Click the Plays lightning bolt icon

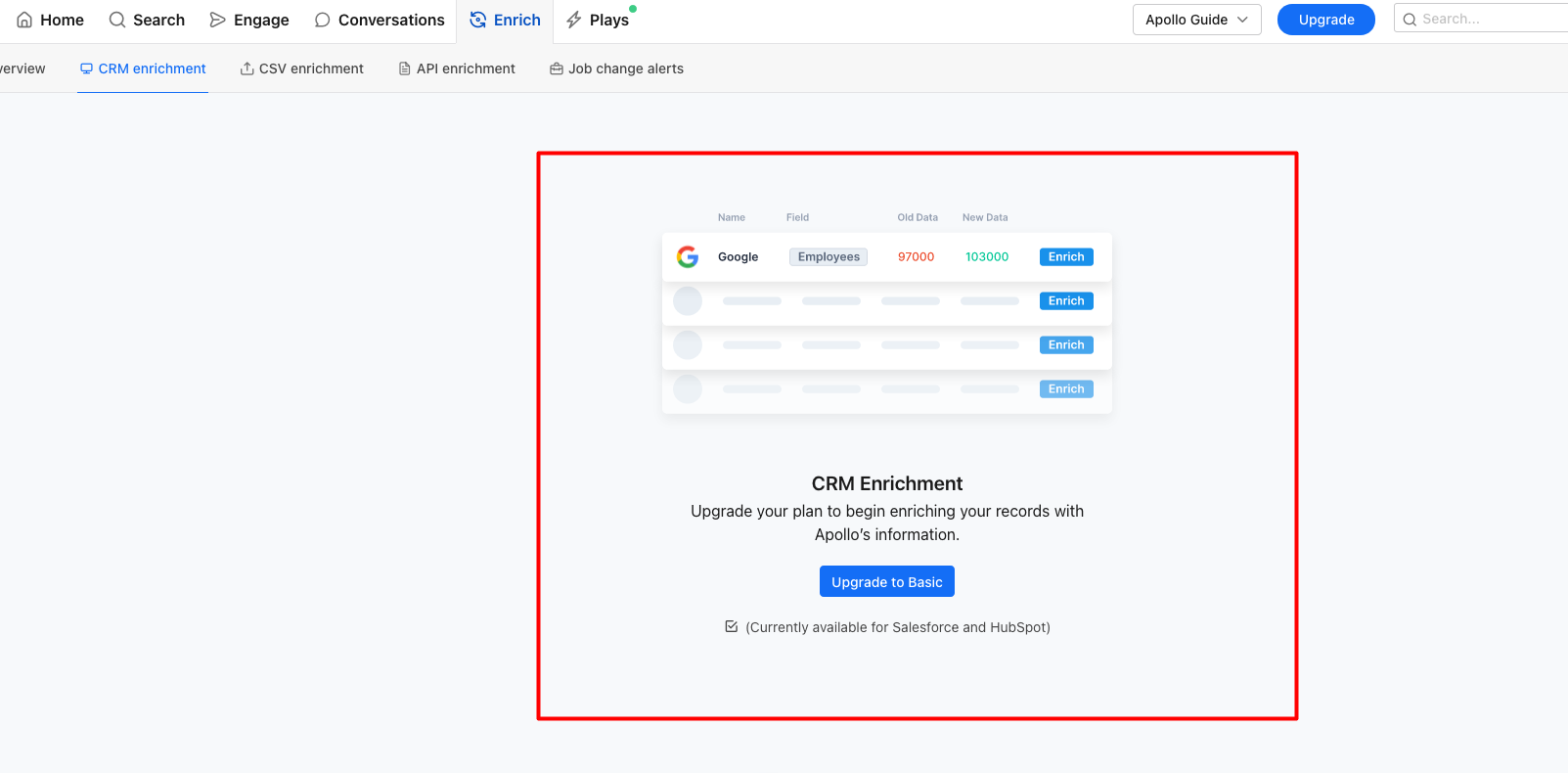pyautogui.click(x=574, y=20)
